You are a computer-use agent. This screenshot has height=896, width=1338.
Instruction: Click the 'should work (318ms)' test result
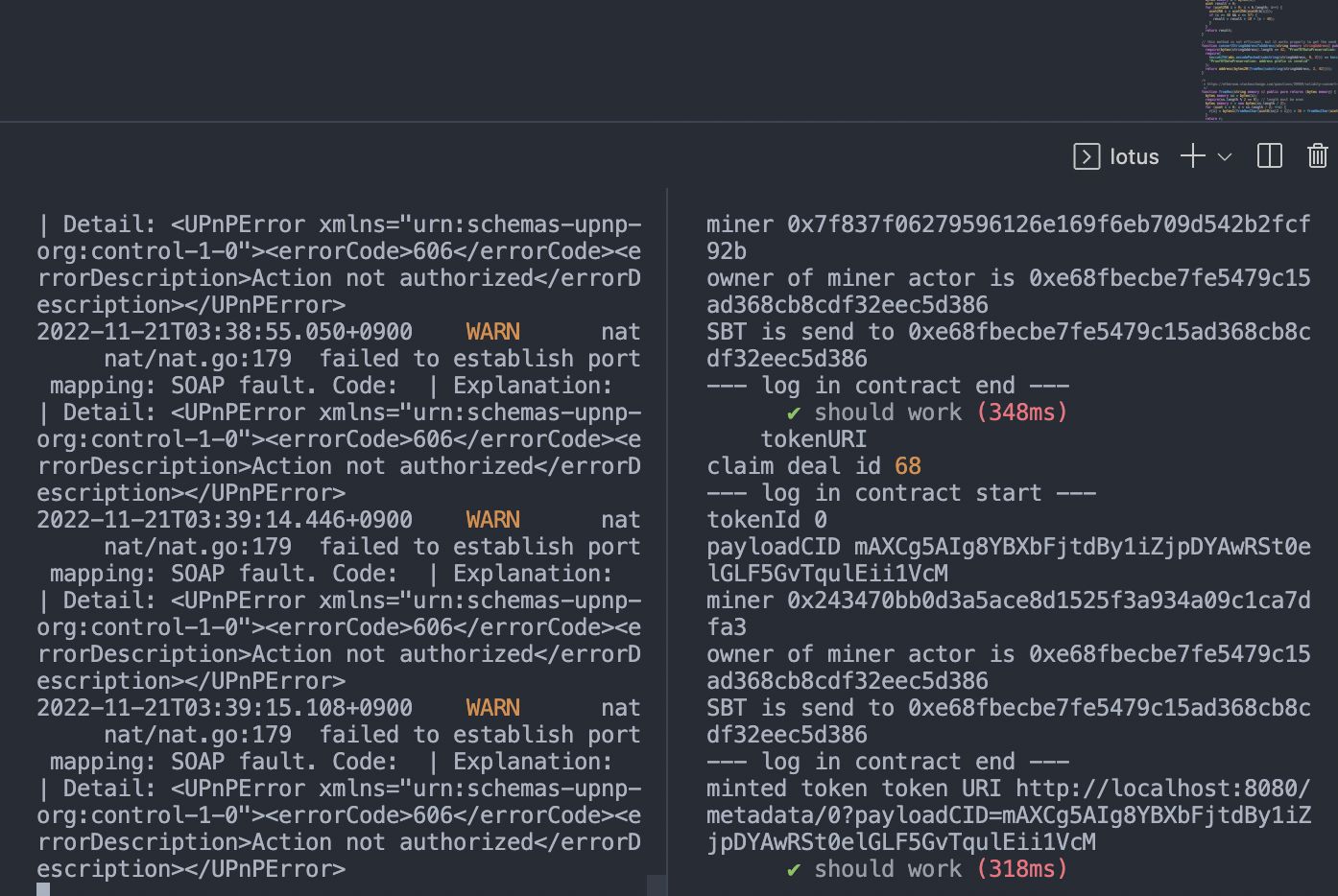point(927,869)
